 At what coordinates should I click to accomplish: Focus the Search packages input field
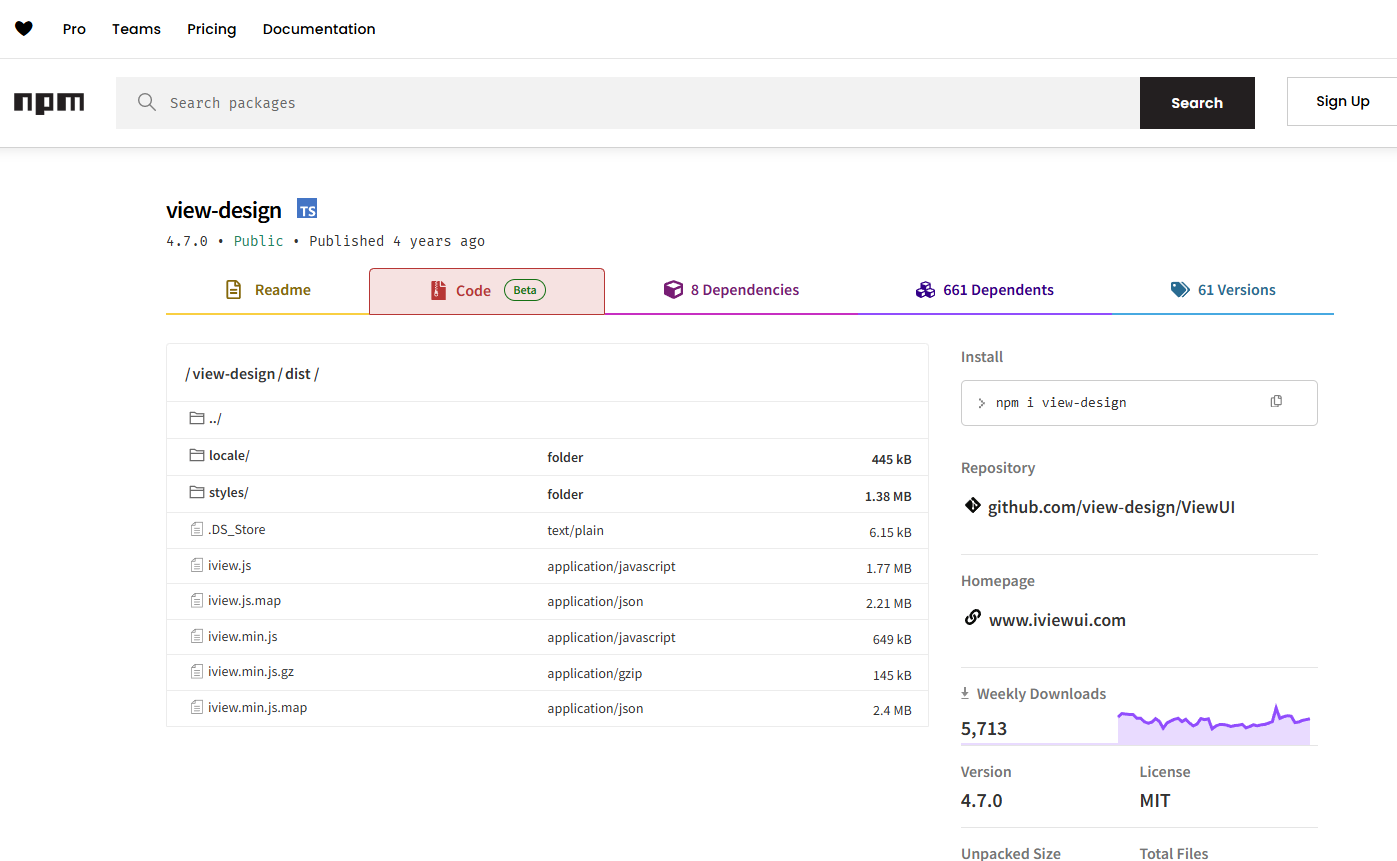pyautogui.click(x=628, y=103)
